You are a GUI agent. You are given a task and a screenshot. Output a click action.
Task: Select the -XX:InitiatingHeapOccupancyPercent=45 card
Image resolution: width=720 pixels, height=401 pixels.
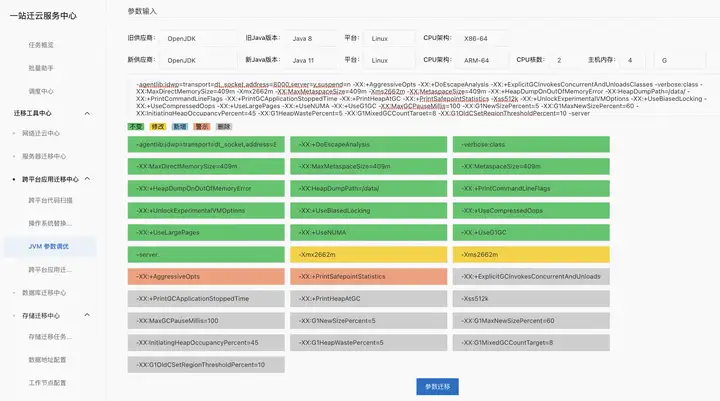point(206,343)
